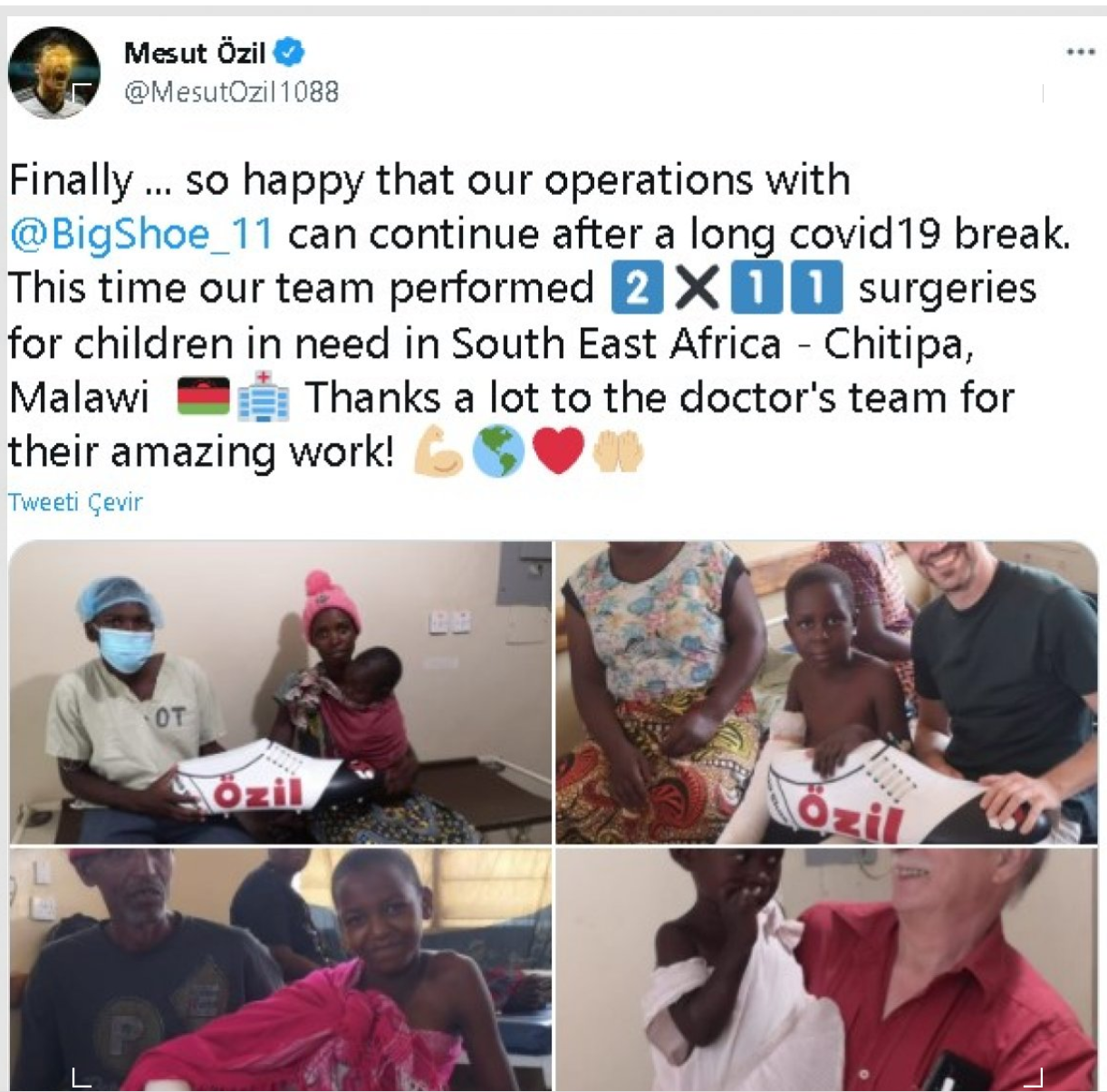
Task: Click the blue number 2 keycap emoji
Action: click(637, 288)
